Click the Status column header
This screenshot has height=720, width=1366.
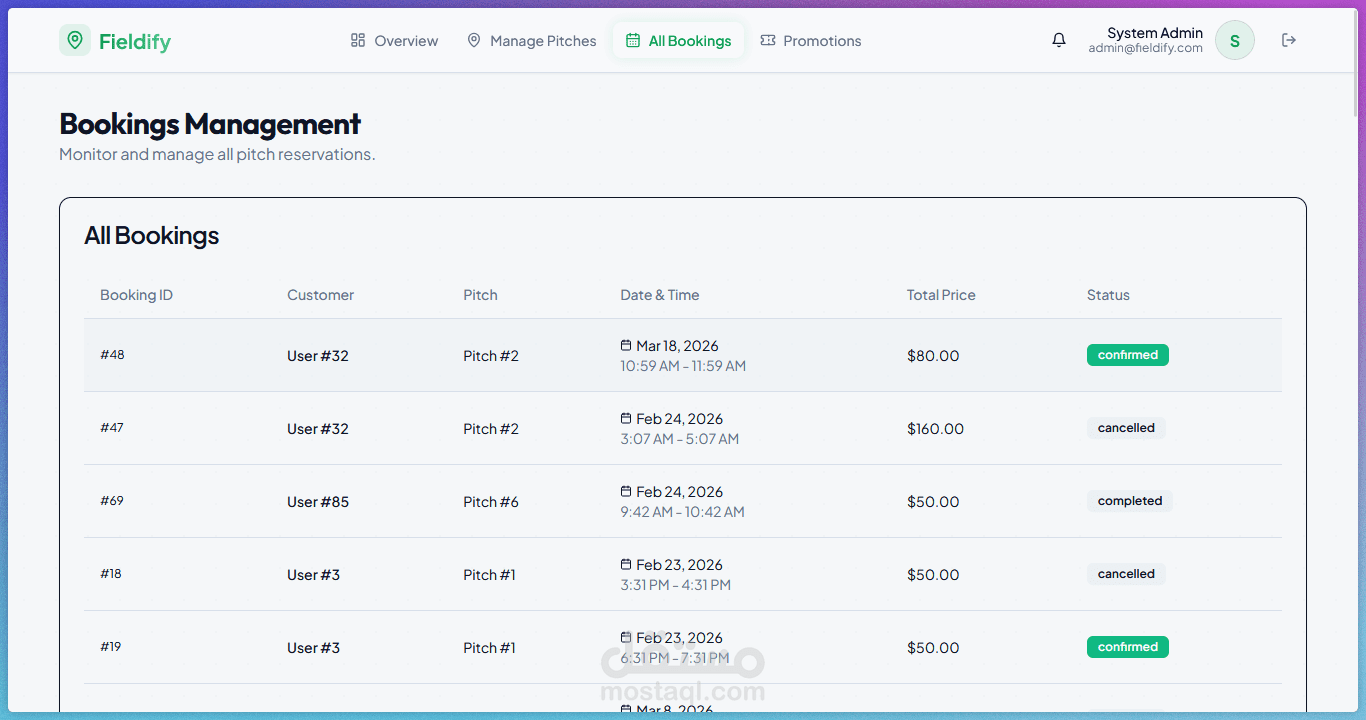point(1108,295)
